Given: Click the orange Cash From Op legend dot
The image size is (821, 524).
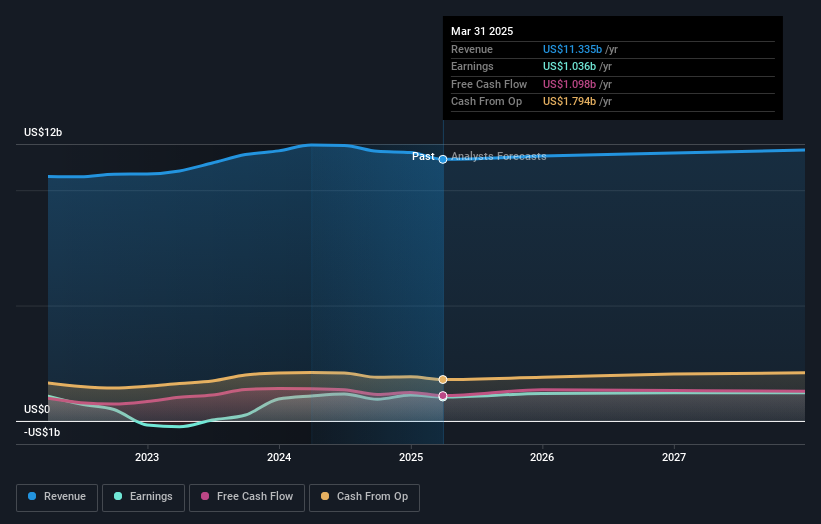Looking at the screenshot, I should click(x=325, y=496).
